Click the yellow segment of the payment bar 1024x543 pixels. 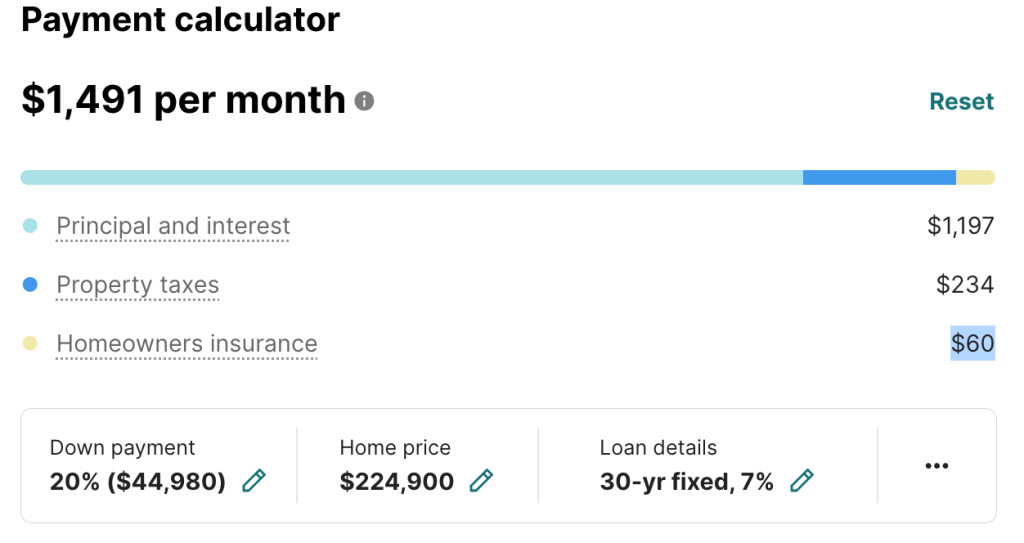pos(975,178)
